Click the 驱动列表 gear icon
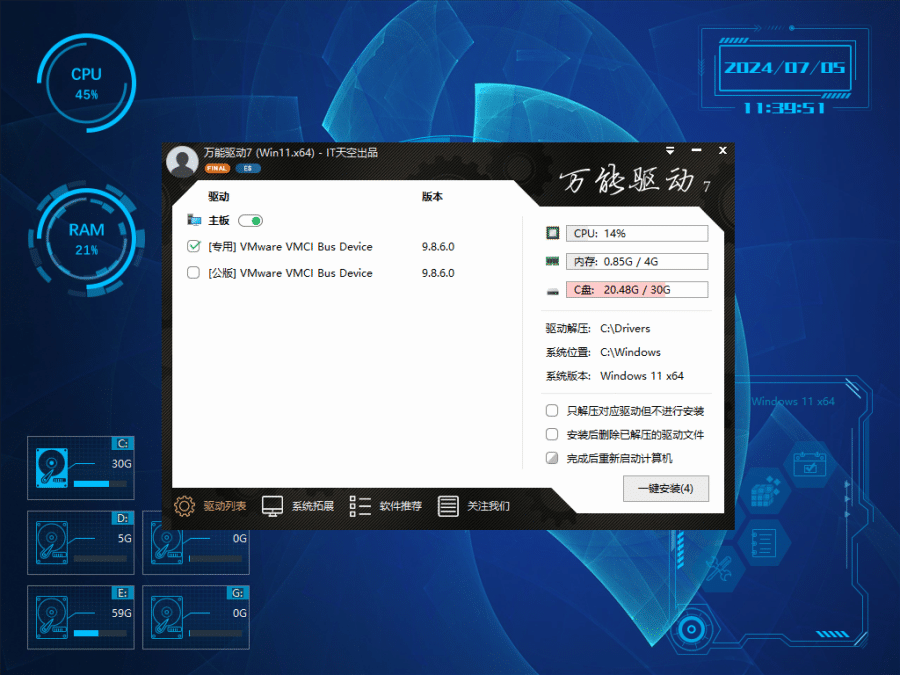Screen dimensions: 900x675 click(x=184, y=506)
